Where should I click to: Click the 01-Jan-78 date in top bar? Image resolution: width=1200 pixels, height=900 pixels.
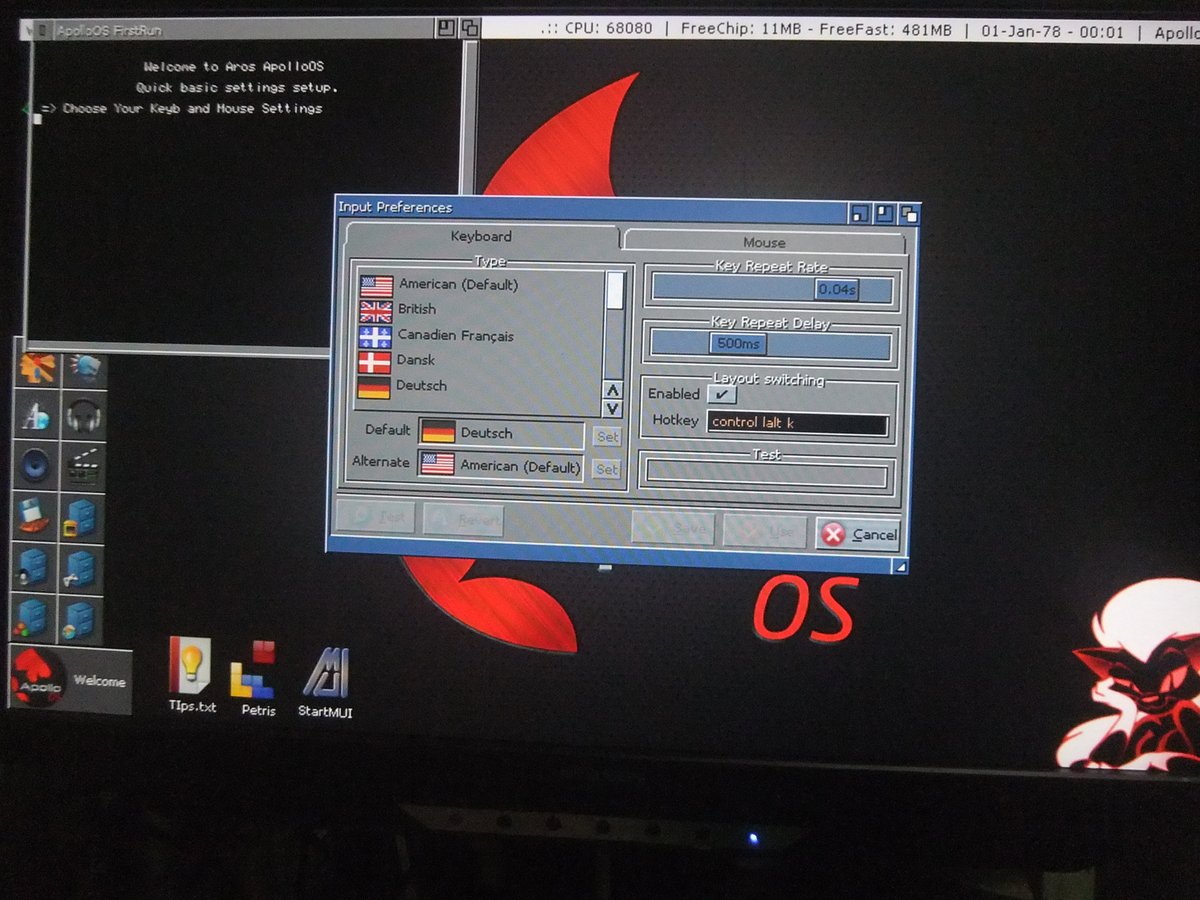pyautogui.click(x=1022, y=31)
